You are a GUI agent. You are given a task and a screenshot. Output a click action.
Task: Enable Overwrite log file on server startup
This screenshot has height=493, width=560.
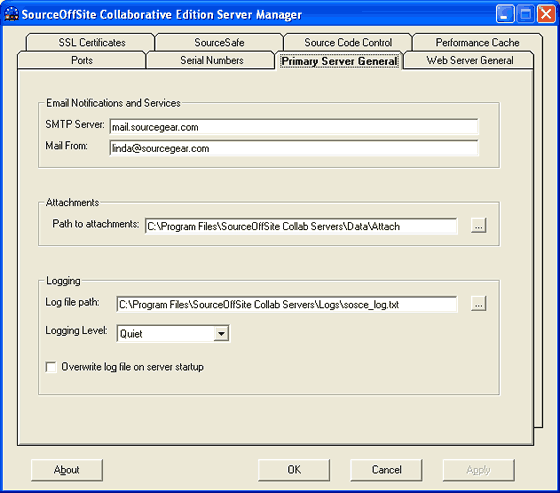[51, 367]
